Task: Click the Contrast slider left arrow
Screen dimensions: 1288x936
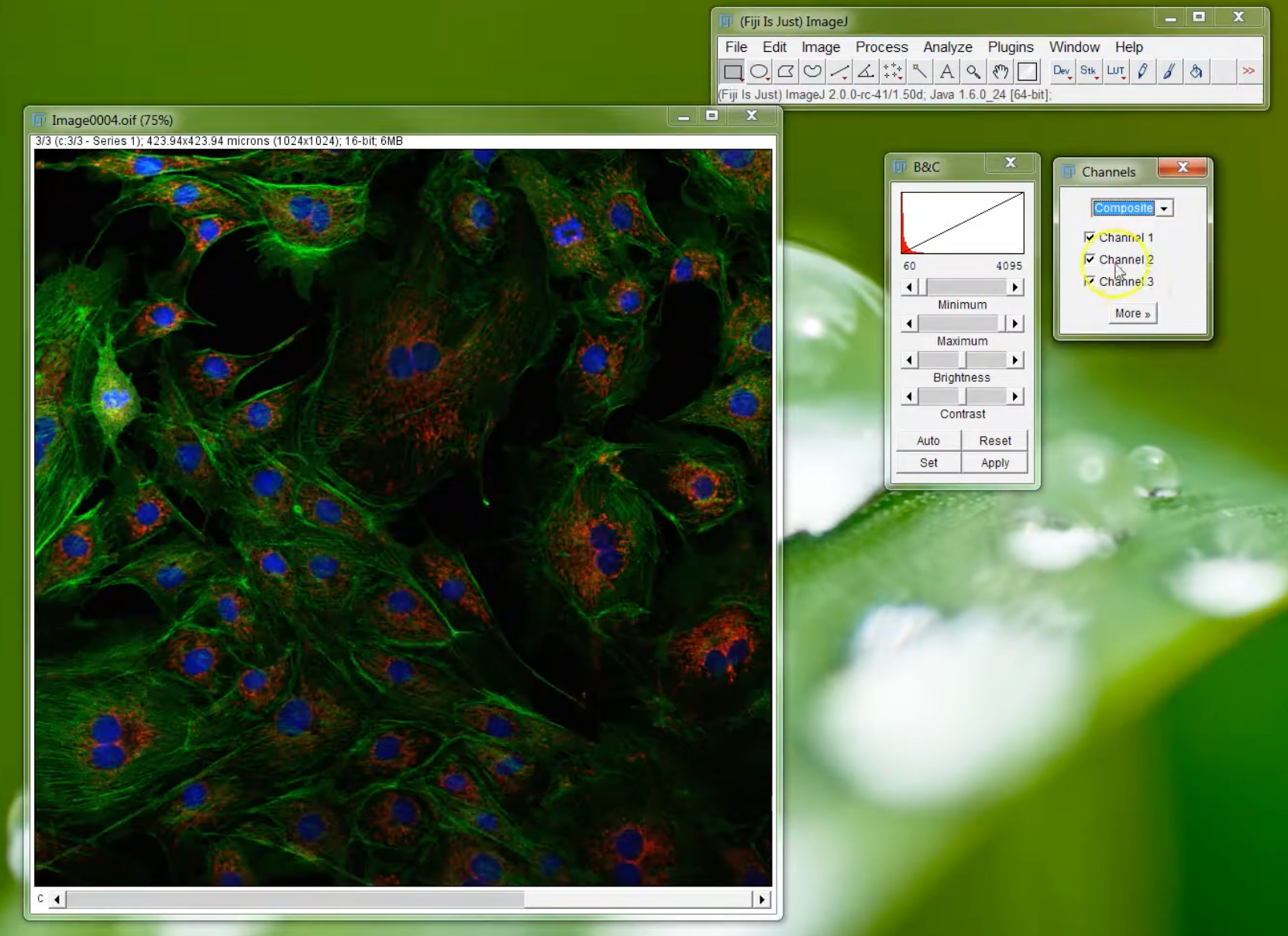Action: 910,397
